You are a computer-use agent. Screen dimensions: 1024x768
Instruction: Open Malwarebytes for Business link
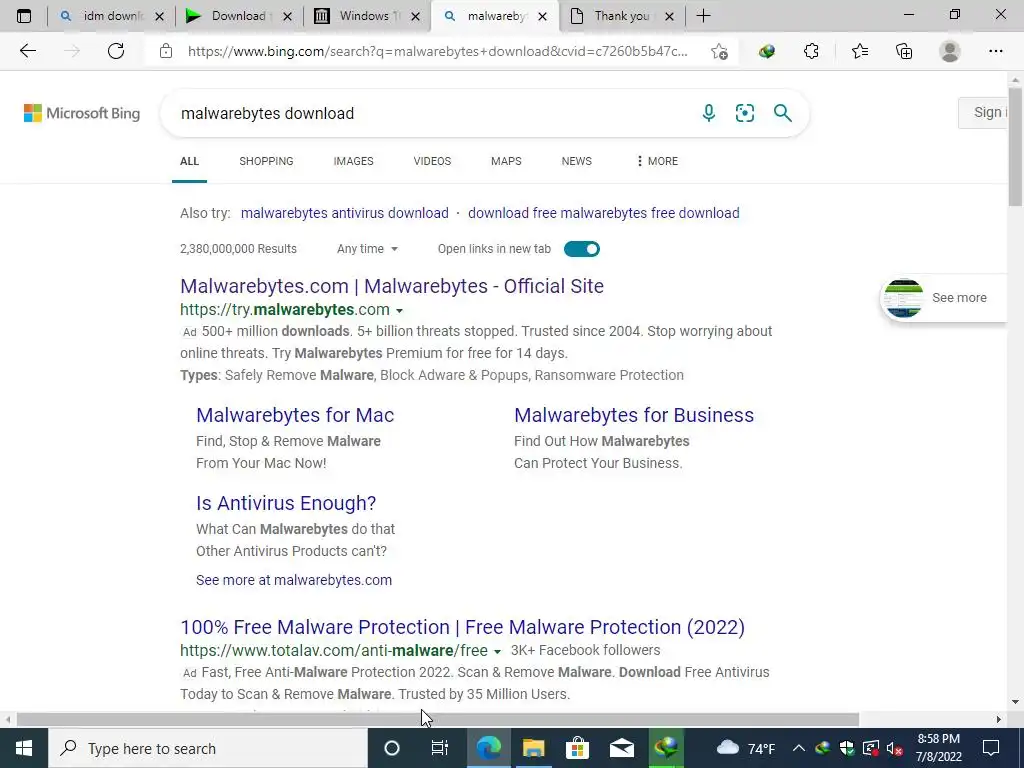coord(634,415)
